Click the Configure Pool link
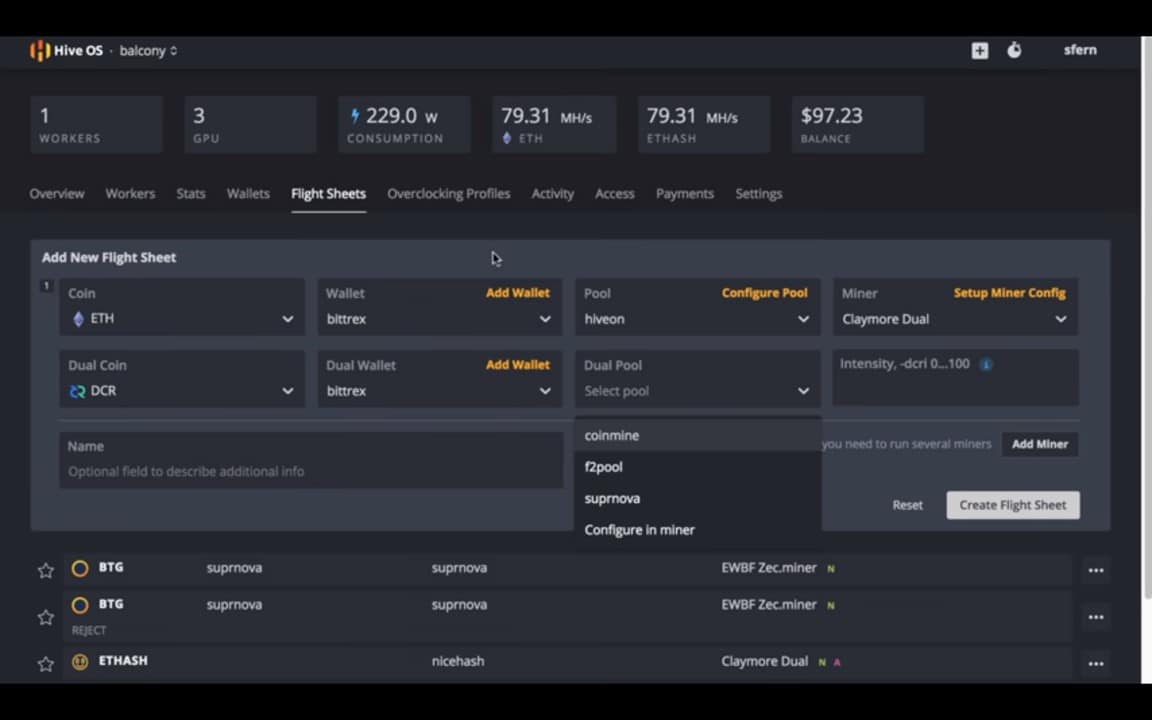The image size is (1152, 720). [x=764, y=292]
